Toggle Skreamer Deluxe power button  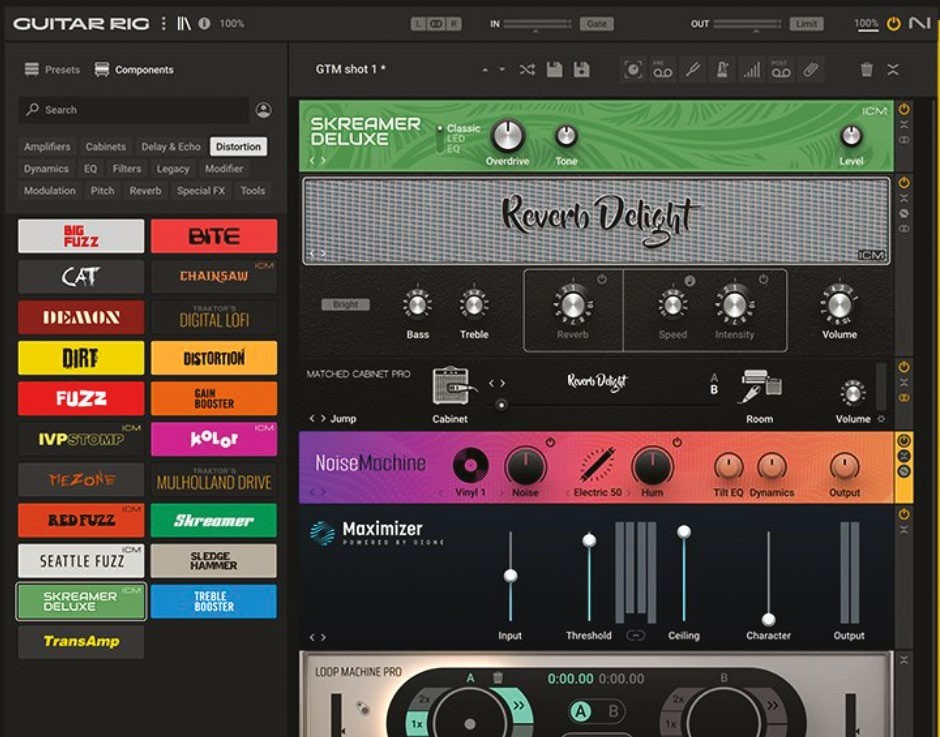pos(904,109)
